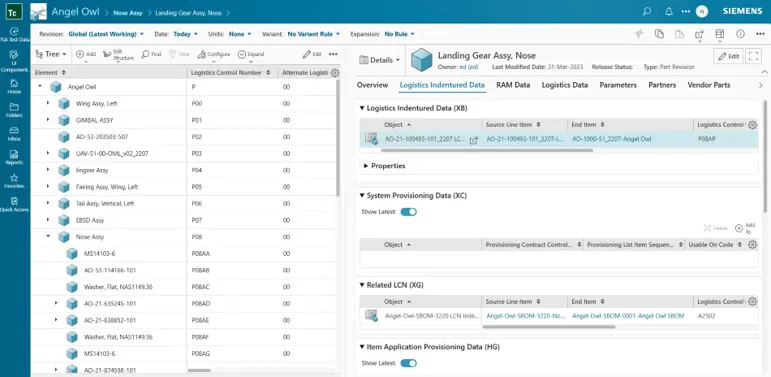
Task: Open Reports from left sidebar
Action: click(14, 157)
